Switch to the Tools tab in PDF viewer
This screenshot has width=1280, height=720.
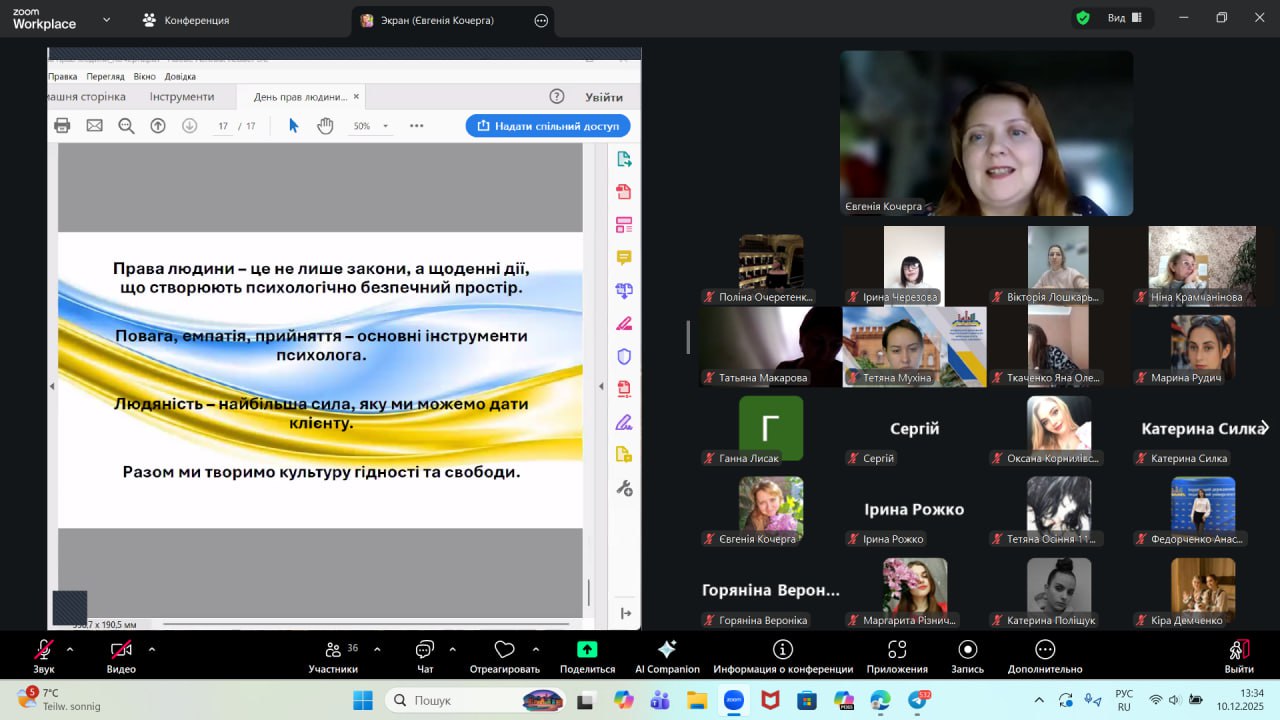click(182, 97)
